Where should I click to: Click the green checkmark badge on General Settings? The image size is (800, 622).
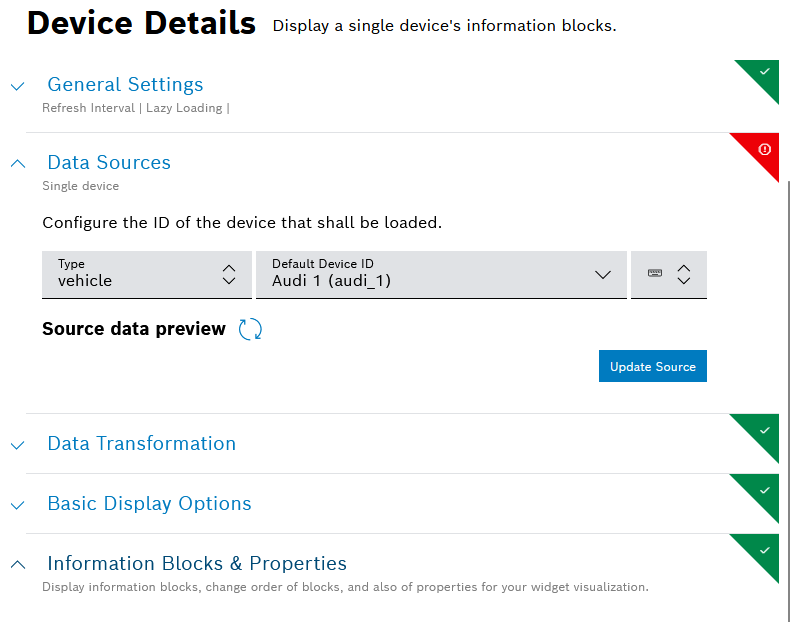[x=764, y=73]
